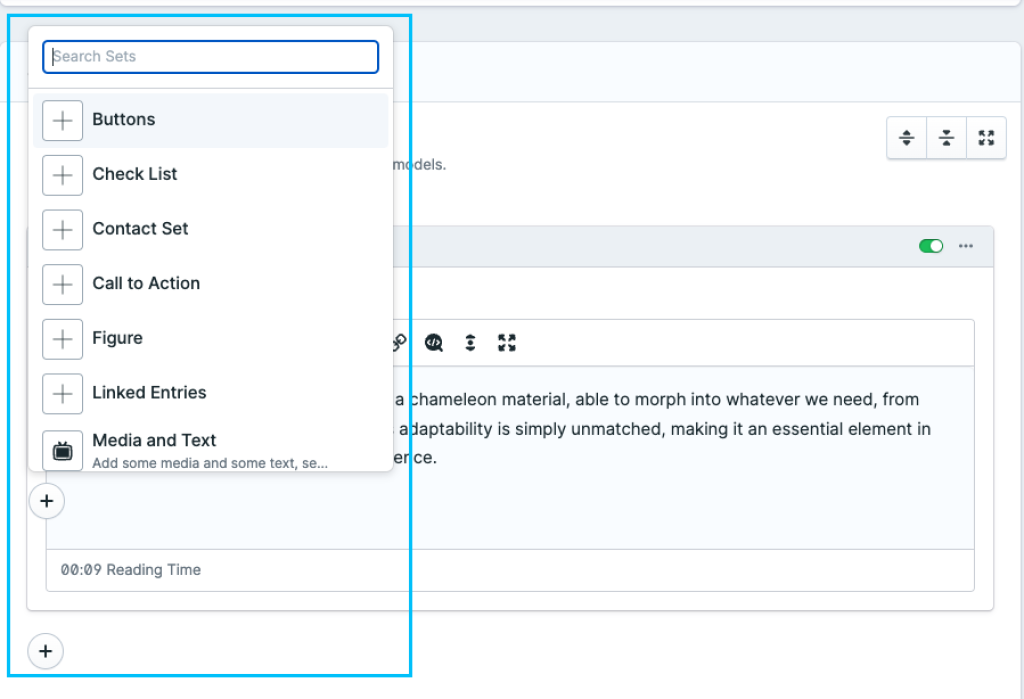This screenshot has height=699, width=1024.
Task: Click the plus button inside the set
Action: 47,501
